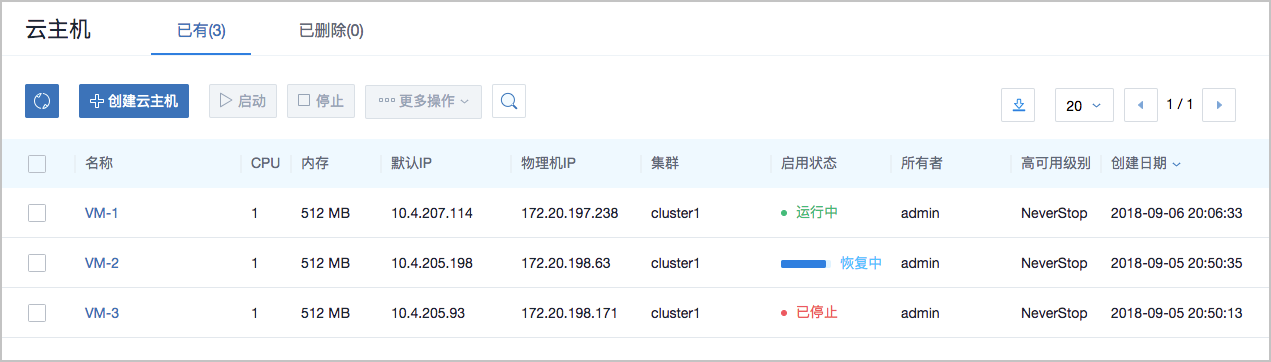Go to previous page arrow
The height and width of the screenshot is (362, 1271).
point(1141,104)
